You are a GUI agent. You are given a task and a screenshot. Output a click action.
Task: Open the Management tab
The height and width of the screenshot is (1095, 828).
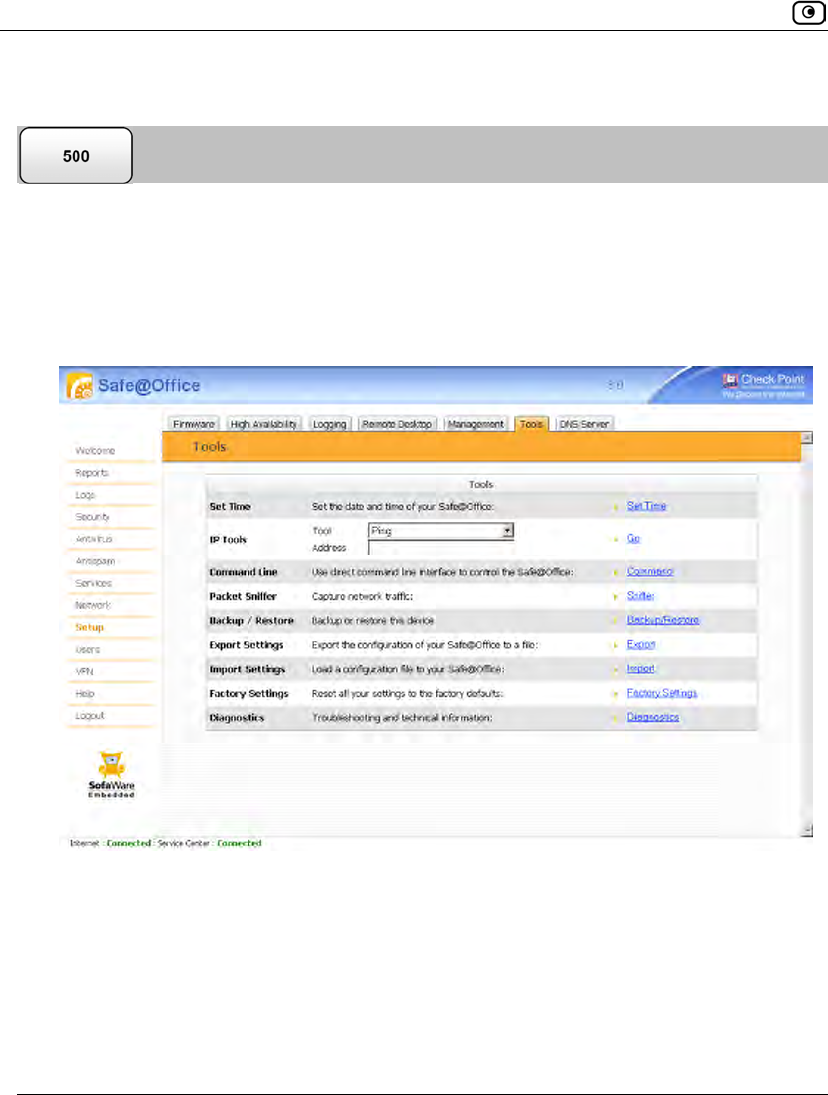pos(475,424)
